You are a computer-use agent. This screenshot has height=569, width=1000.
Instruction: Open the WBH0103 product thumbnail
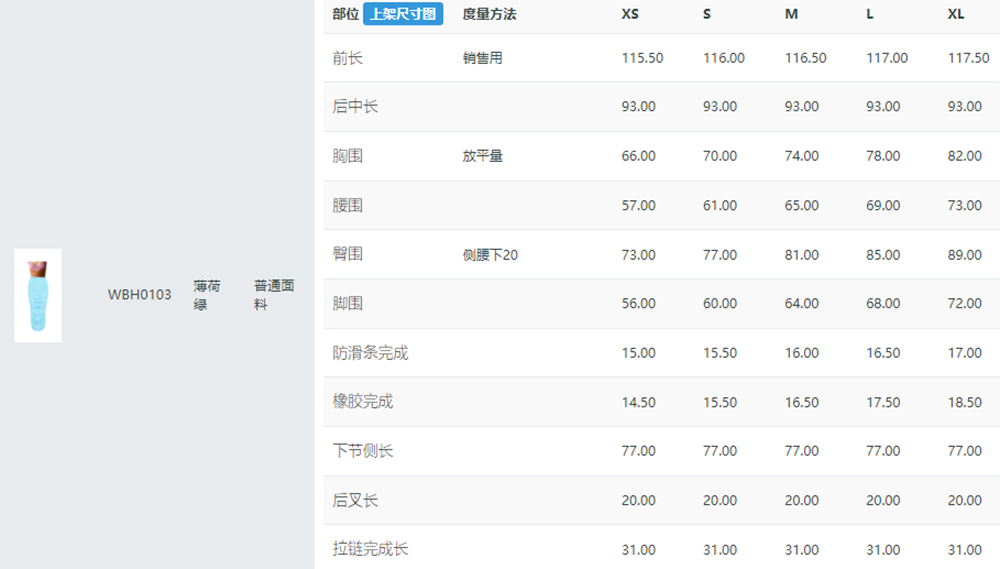point(38,295)
